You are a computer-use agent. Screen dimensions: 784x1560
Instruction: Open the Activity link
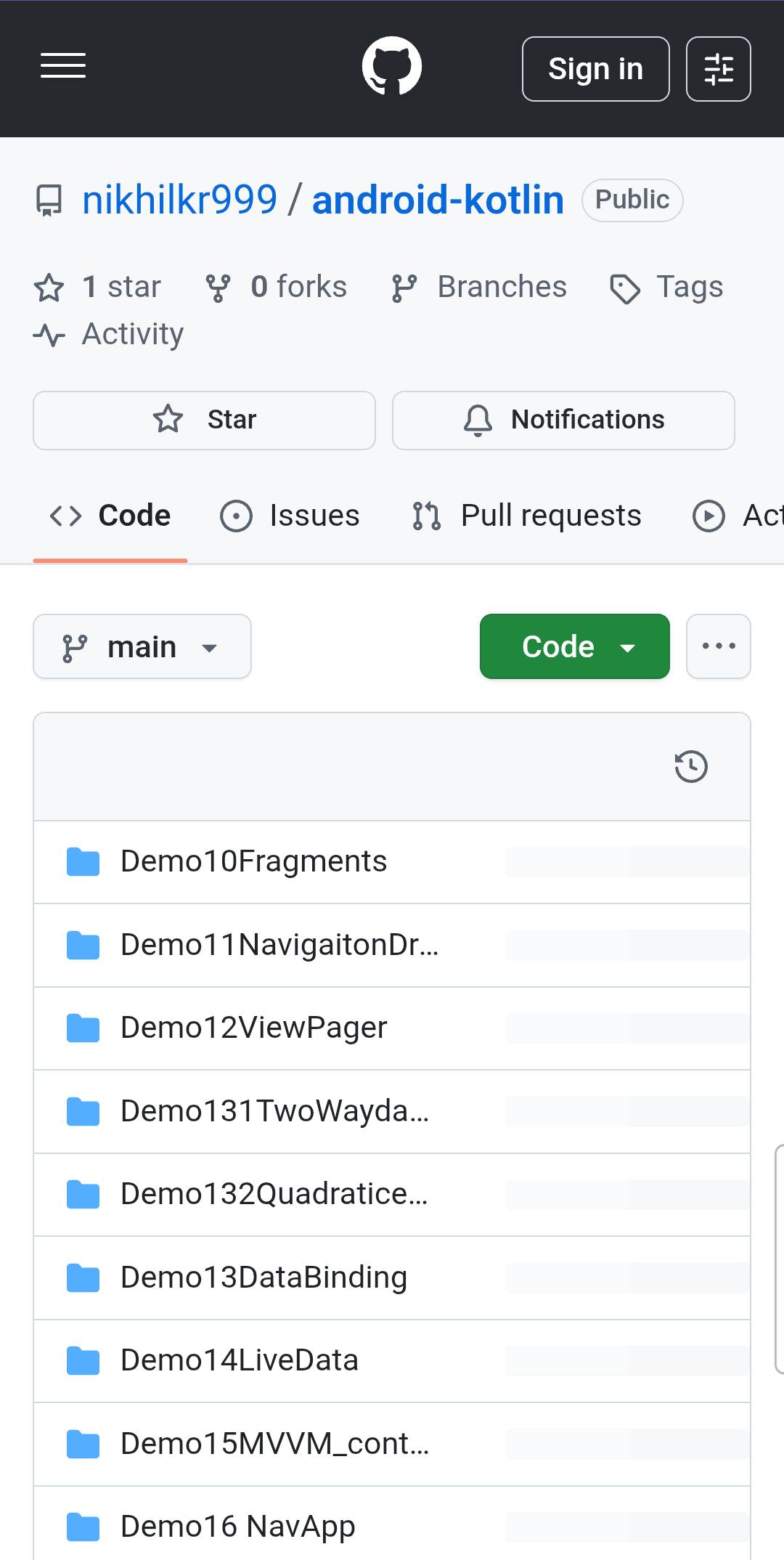pyautogui.click(x=108, y=334)
